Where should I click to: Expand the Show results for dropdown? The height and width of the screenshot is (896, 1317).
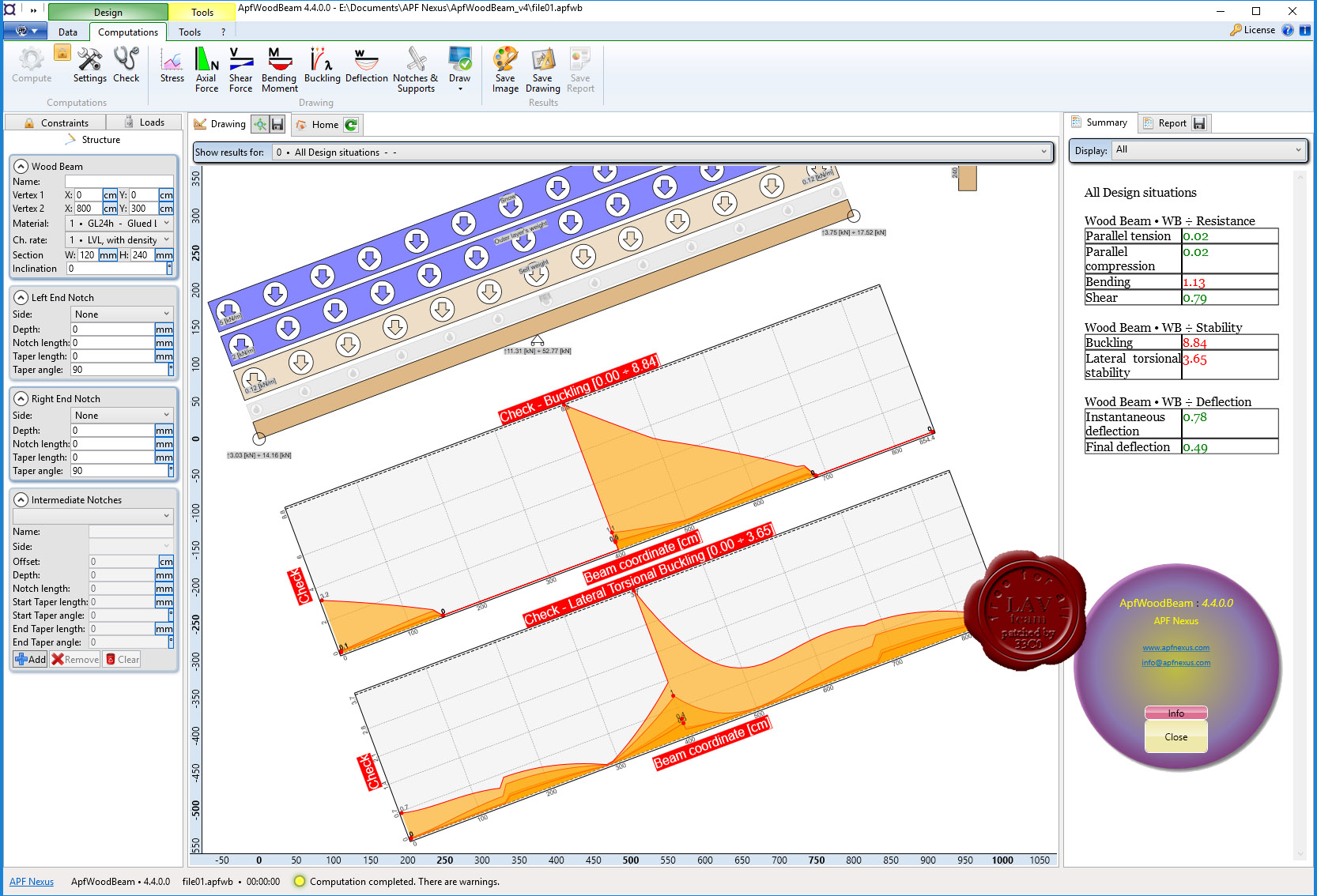coord(662,152)
